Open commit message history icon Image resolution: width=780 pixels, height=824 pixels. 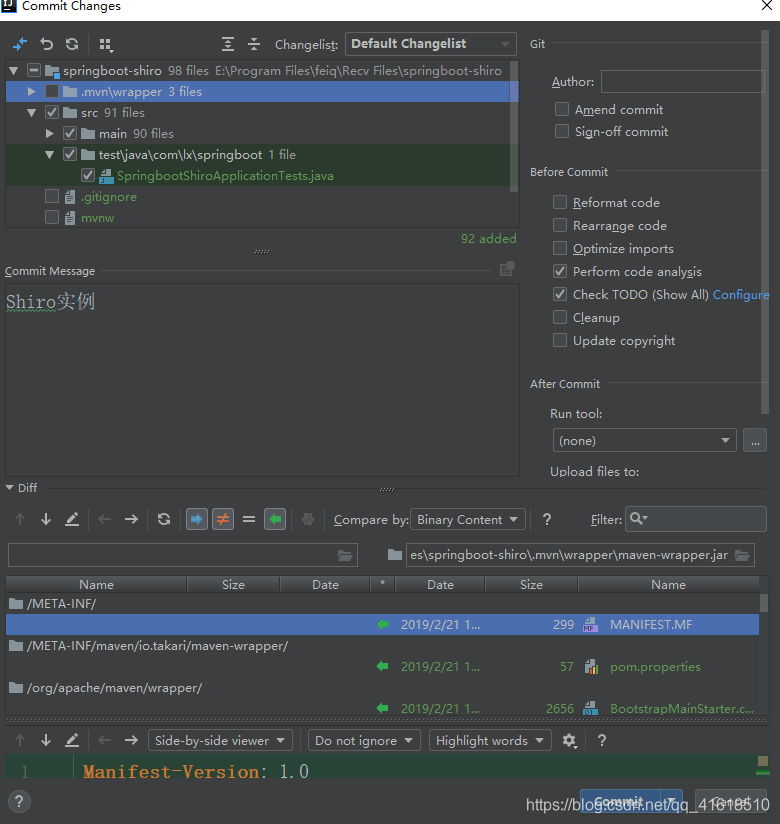coord(507,269)
